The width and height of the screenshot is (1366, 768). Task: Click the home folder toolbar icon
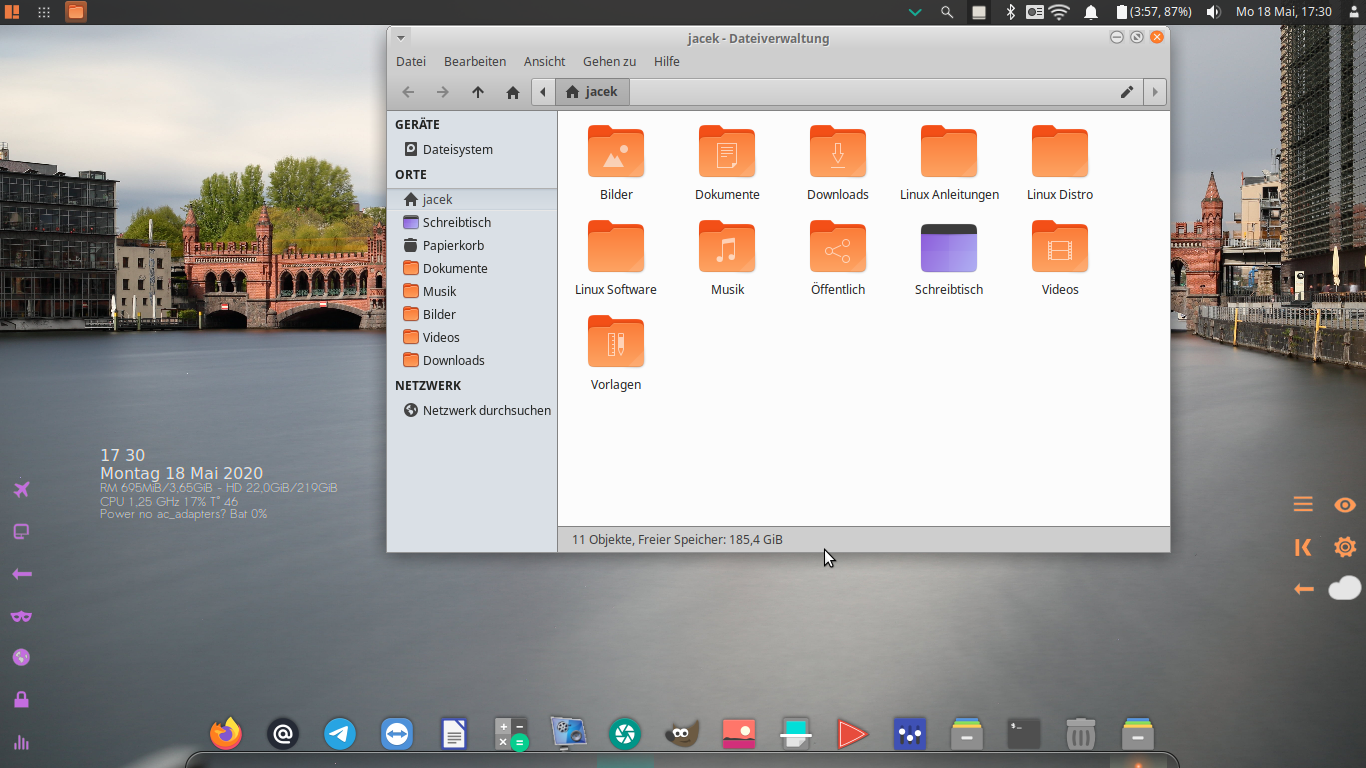[x=513, y=92]
